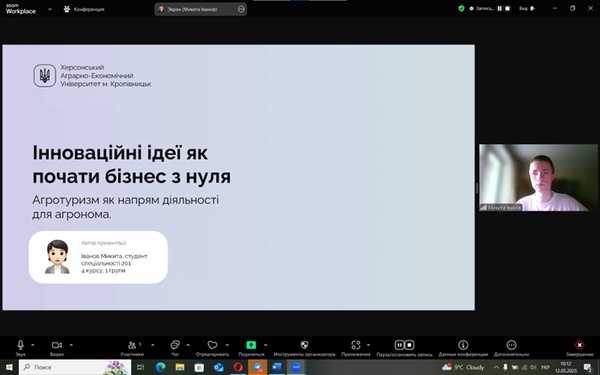Open the 9°C Cloudy weather widget
This screenshot has width=600, height=375.
[x=463, y=367]
